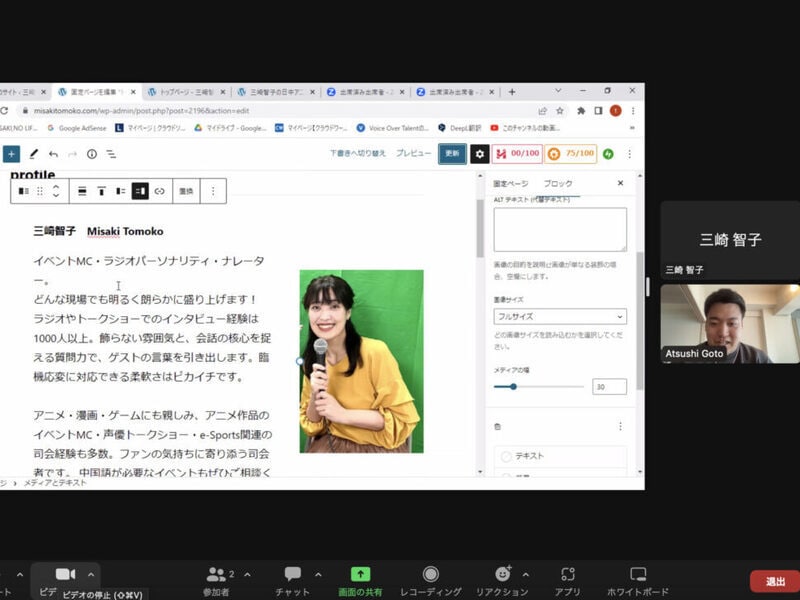Undo the last edit in WordPress editor
This screenshot has height=600, width=800.
(x=53, y=154)
